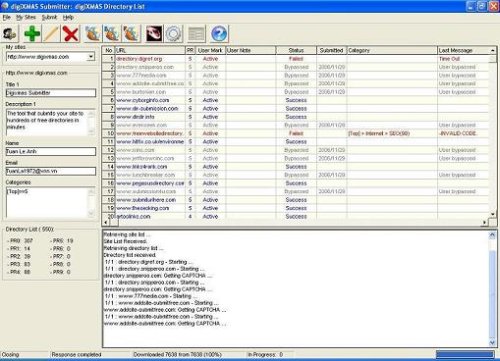Image resolution: width=500 pixels, height=361 pixels.
Task: Open the Help menu
Action: 68,17
